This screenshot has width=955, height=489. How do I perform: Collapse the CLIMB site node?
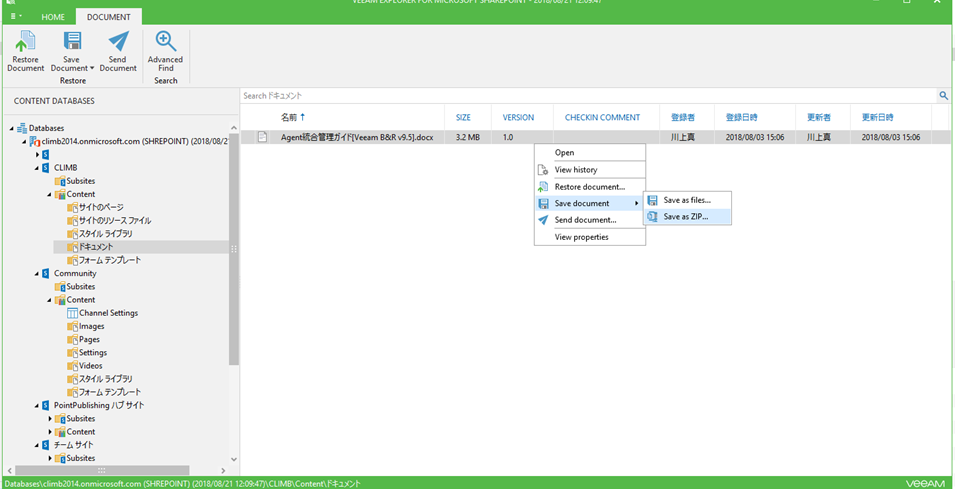coord(37,167)
